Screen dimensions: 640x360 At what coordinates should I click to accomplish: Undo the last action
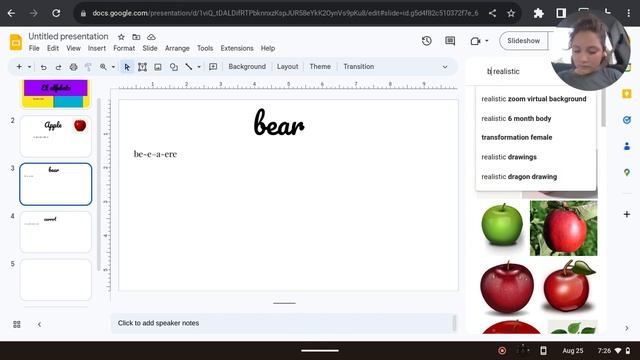point(43,67)
